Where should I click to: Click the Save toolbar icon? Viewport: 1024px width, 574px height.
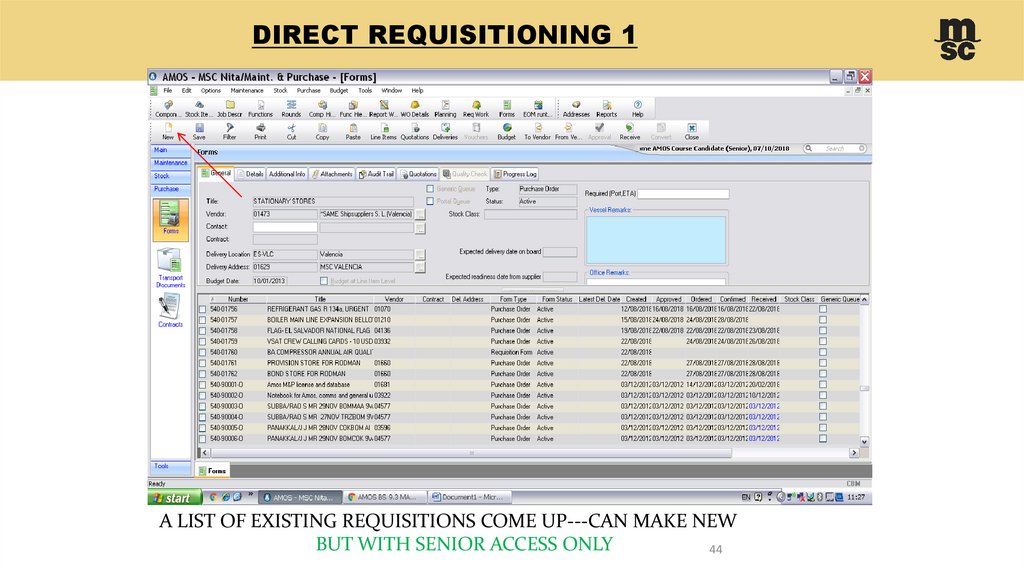click(199, 131)
